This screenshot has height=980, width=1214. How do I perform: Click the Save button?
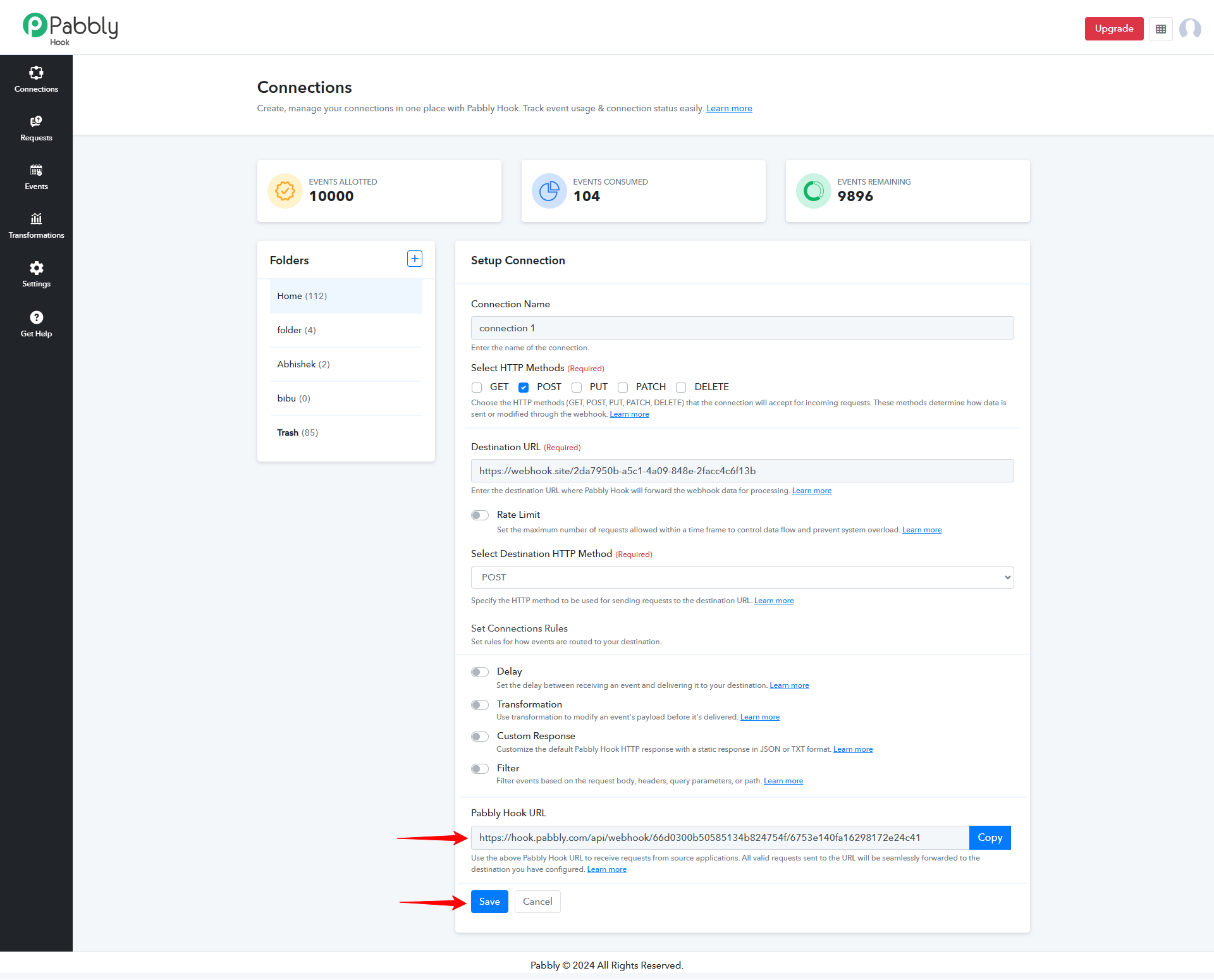click(489, 902)
